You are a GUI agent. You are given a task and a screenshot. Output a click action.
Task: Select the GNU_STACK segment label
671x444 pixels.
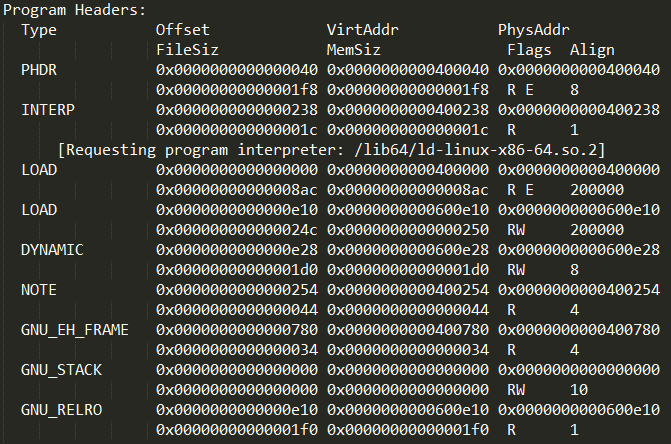click(62, 370)
